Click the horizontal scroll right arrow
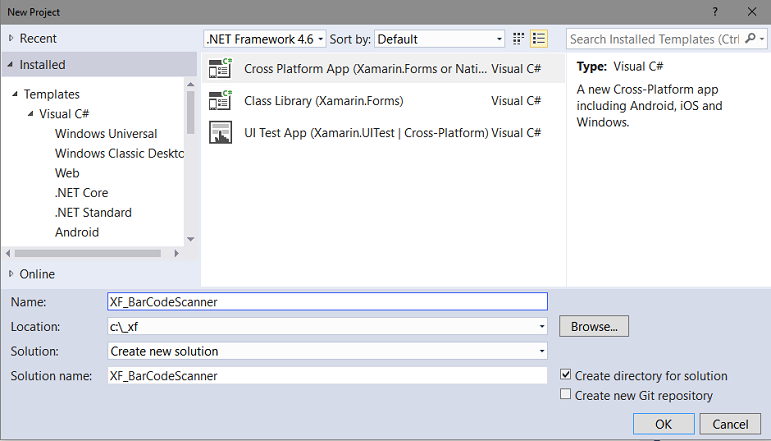 [177, 253]
